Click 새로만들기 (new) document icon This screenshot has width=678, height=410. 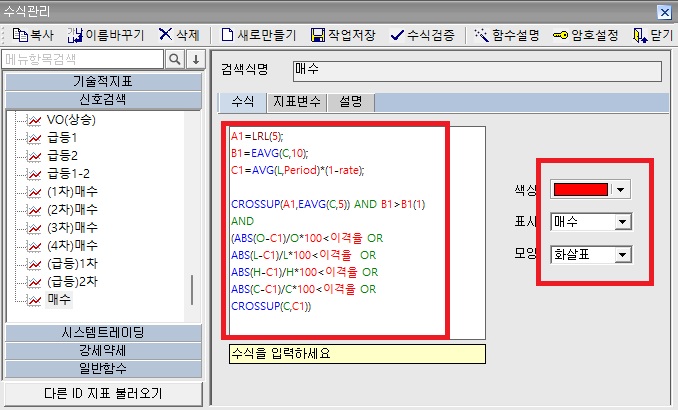pos(227,35)
